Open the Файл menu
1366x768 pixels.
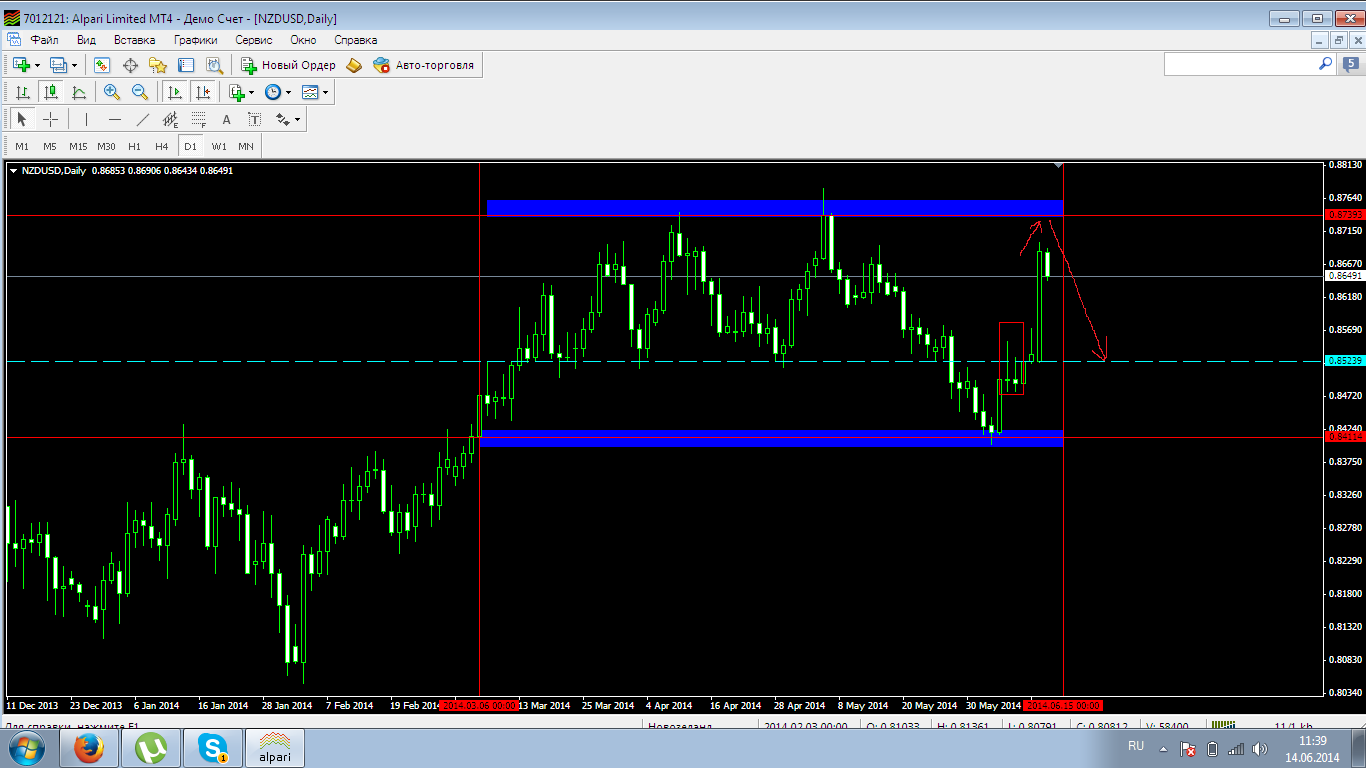pyautogui.click(x=44, y=40)
